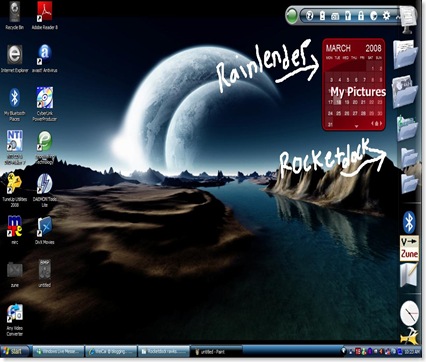Screen dimensions: 426x362
Task: Click the gear settings icon in top bar
Action: (x=386, y=16)
